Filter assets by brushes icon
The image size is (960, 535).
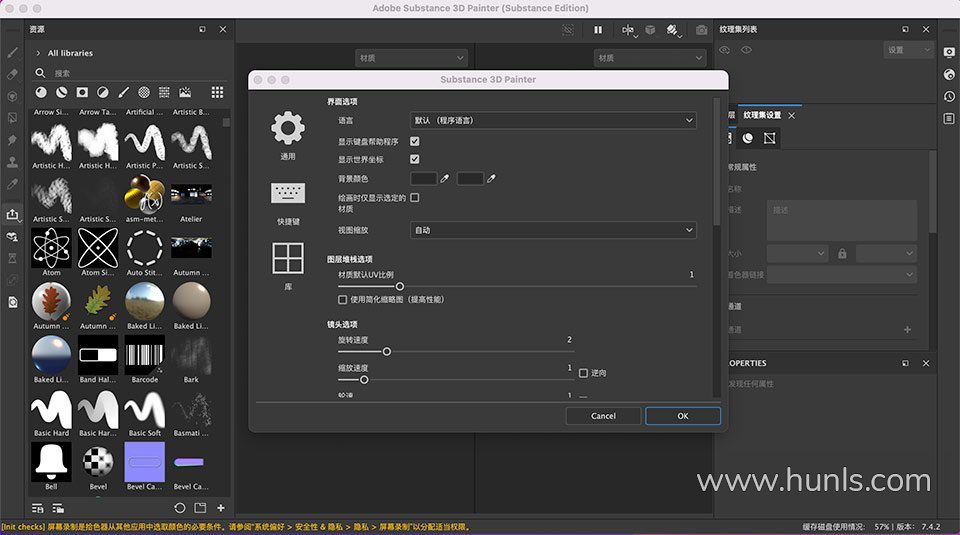coord(123,92)
